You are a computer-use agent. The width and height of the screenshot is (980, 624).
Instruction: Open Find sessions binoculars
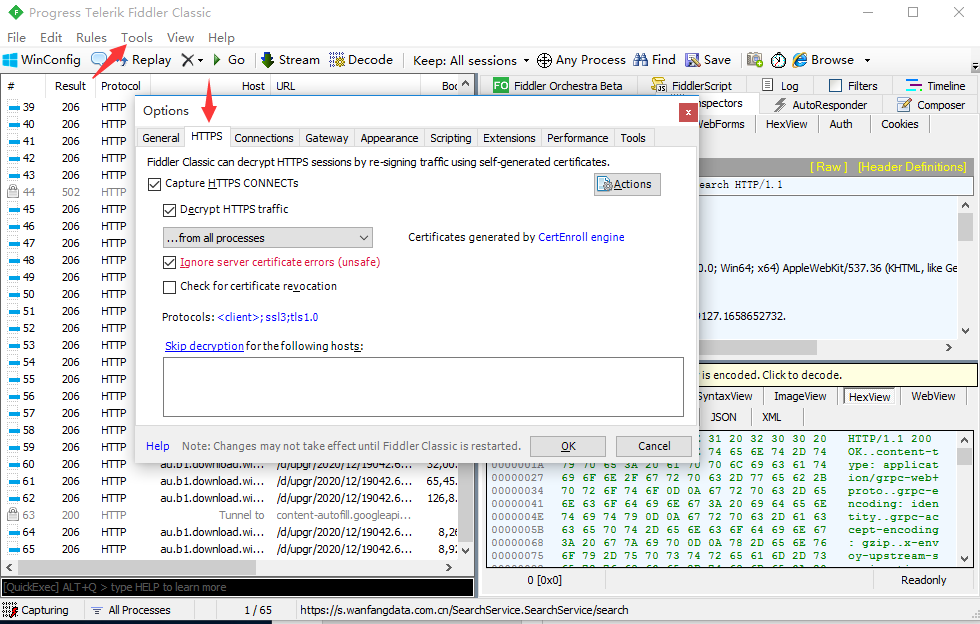pyautogui.click(x=654, y=60)
